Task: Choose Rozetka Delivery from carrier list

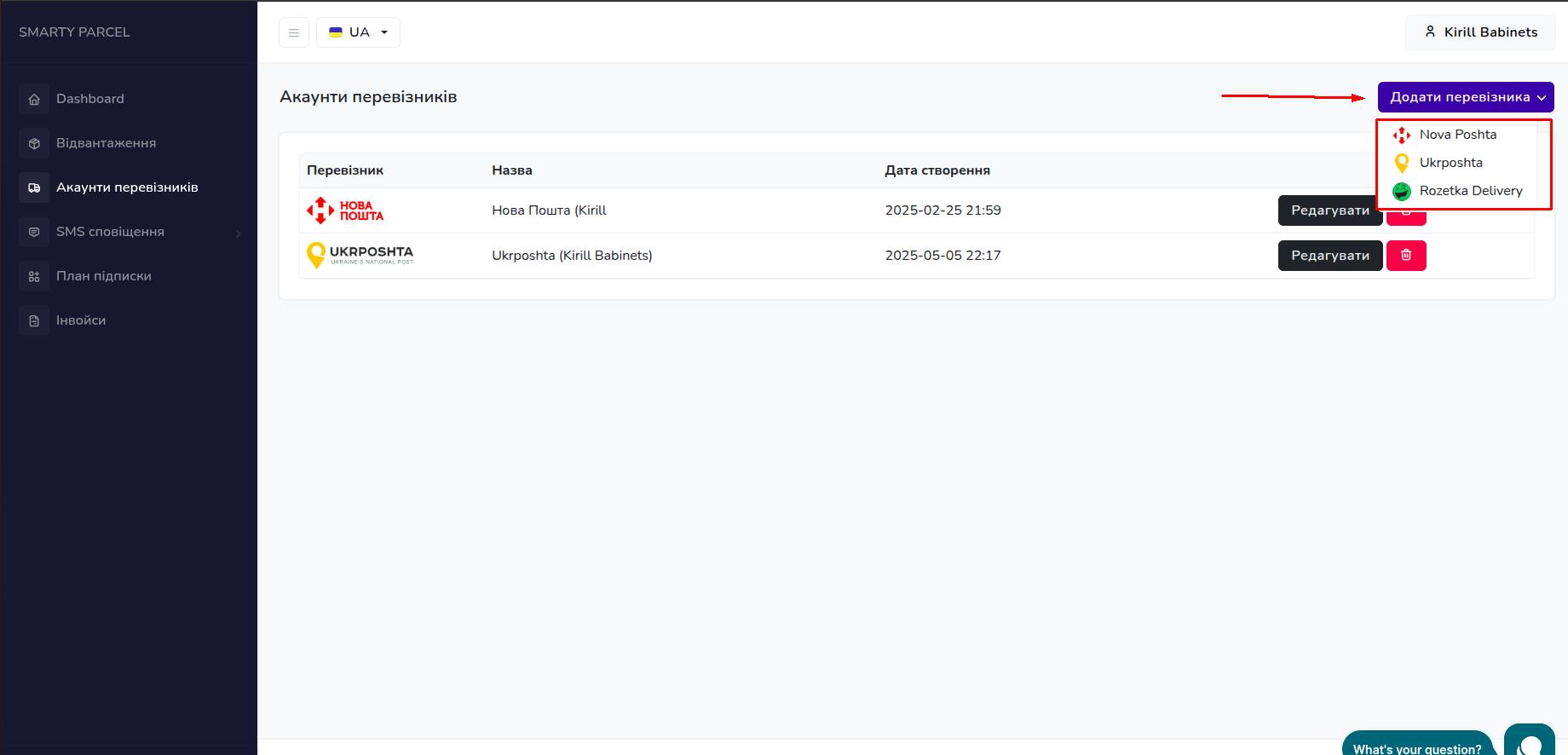Action: 1470,191
